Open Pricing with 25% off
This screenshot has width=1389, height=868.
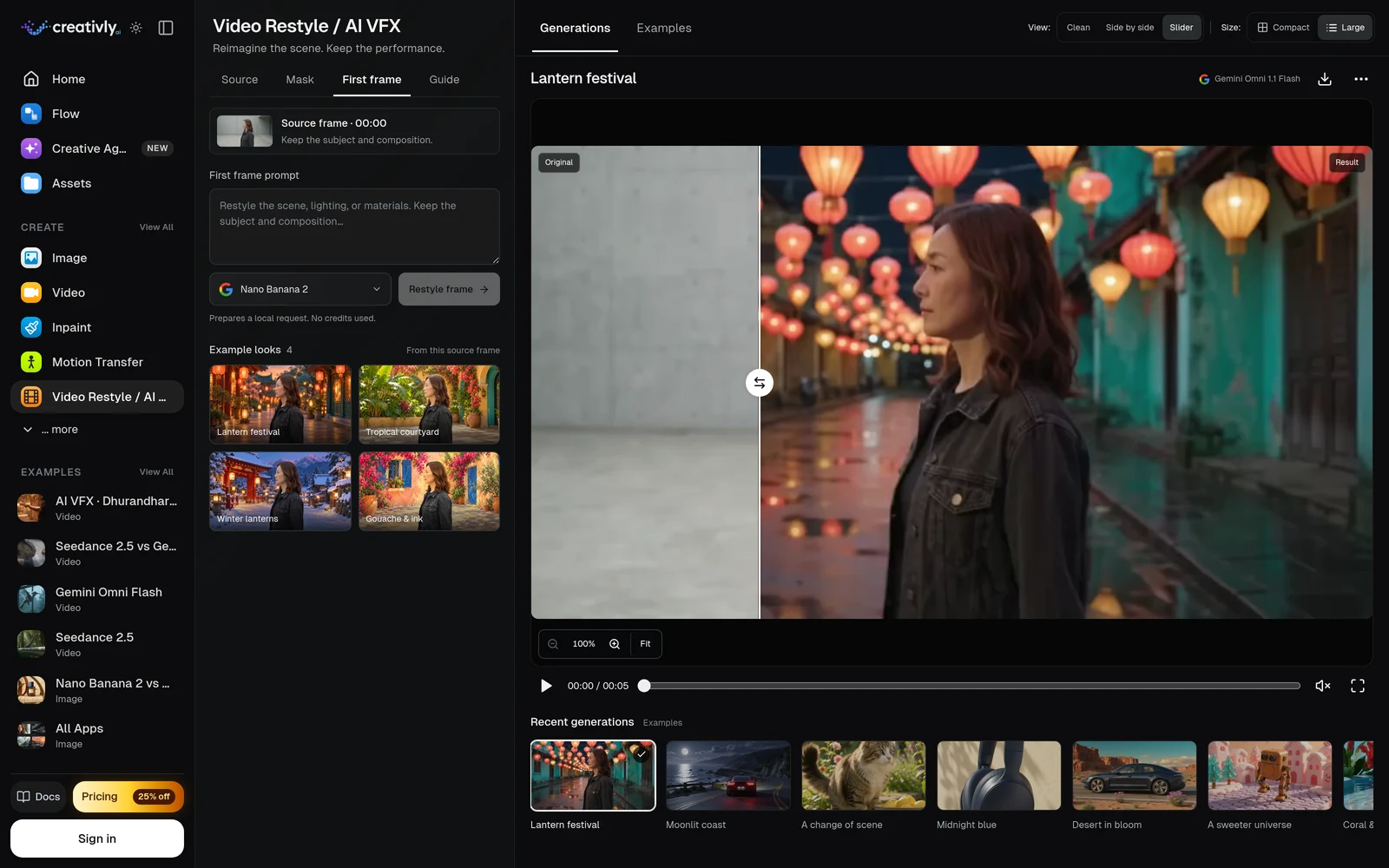pyautogui.click(x=128, y=797)
